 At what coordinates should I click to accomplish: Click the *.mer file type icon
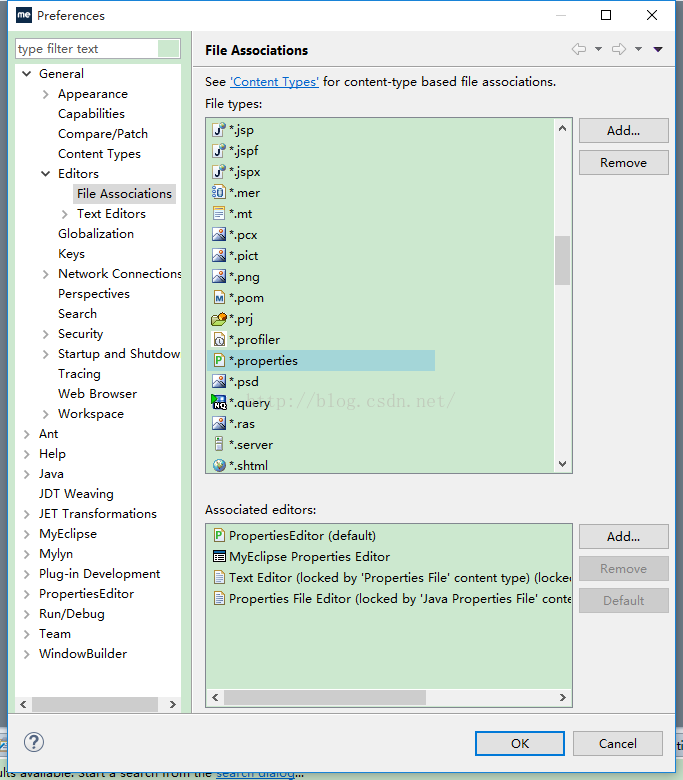click(x=219, y=193)
